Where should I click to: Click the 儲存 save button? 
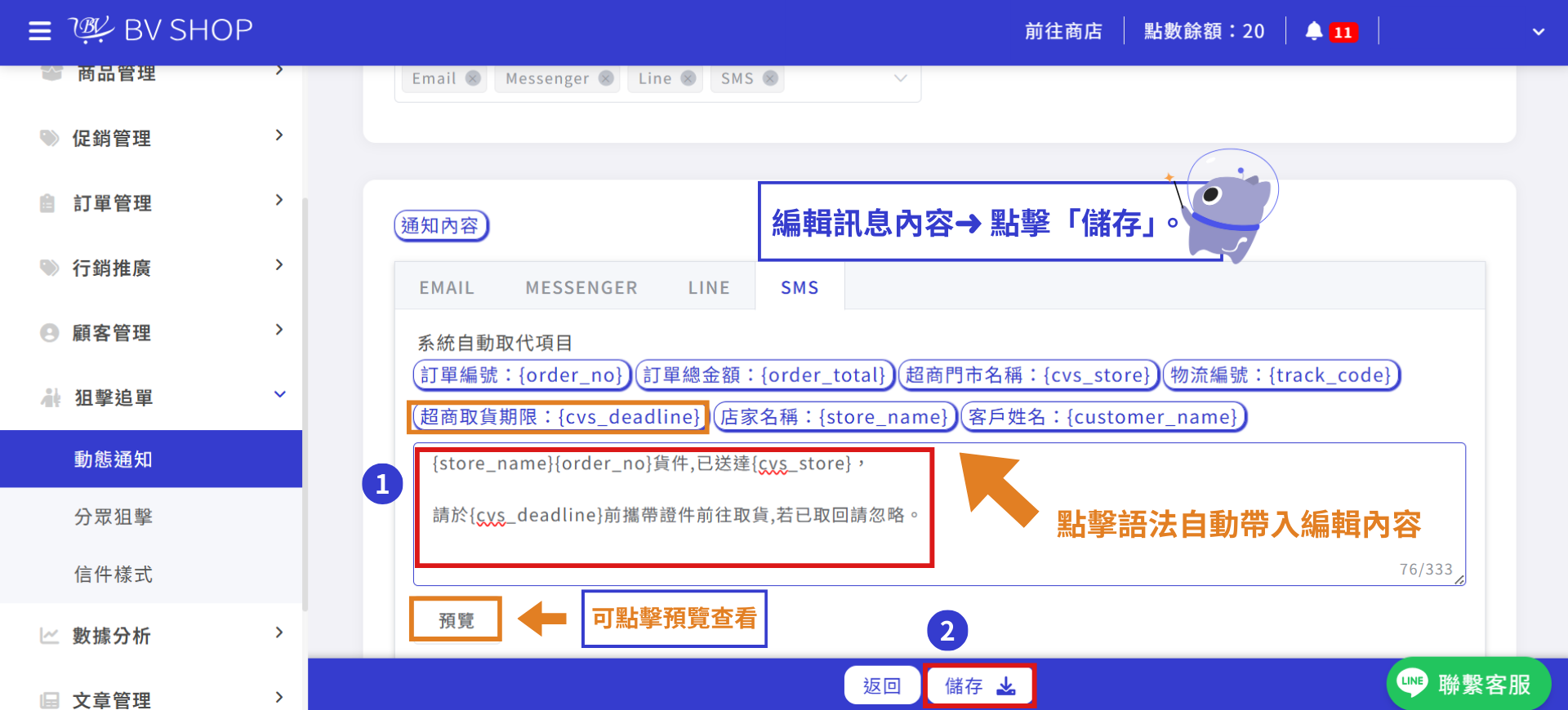979,686
